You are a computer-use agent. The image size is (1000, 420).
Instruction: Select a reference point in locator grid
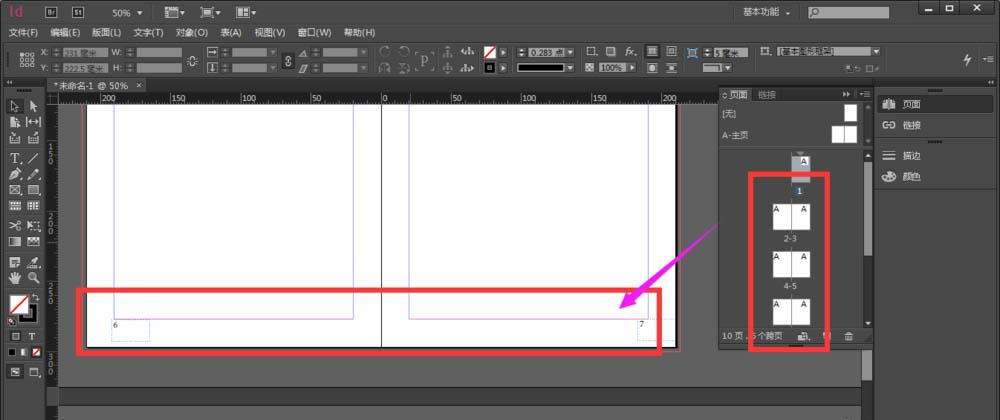pos(27,59)
